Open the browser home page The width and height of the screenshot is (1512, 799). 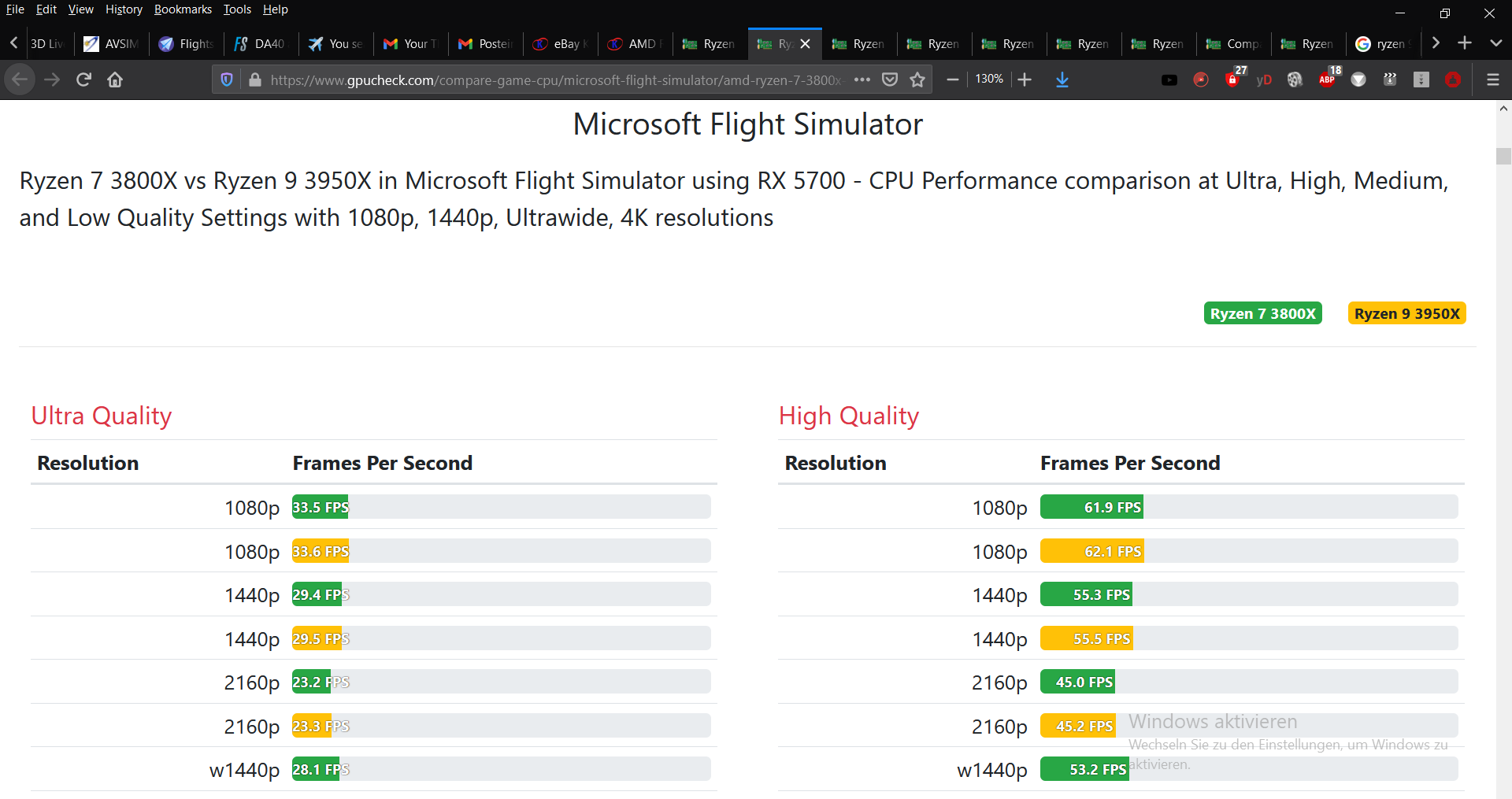tap(115, 80)
